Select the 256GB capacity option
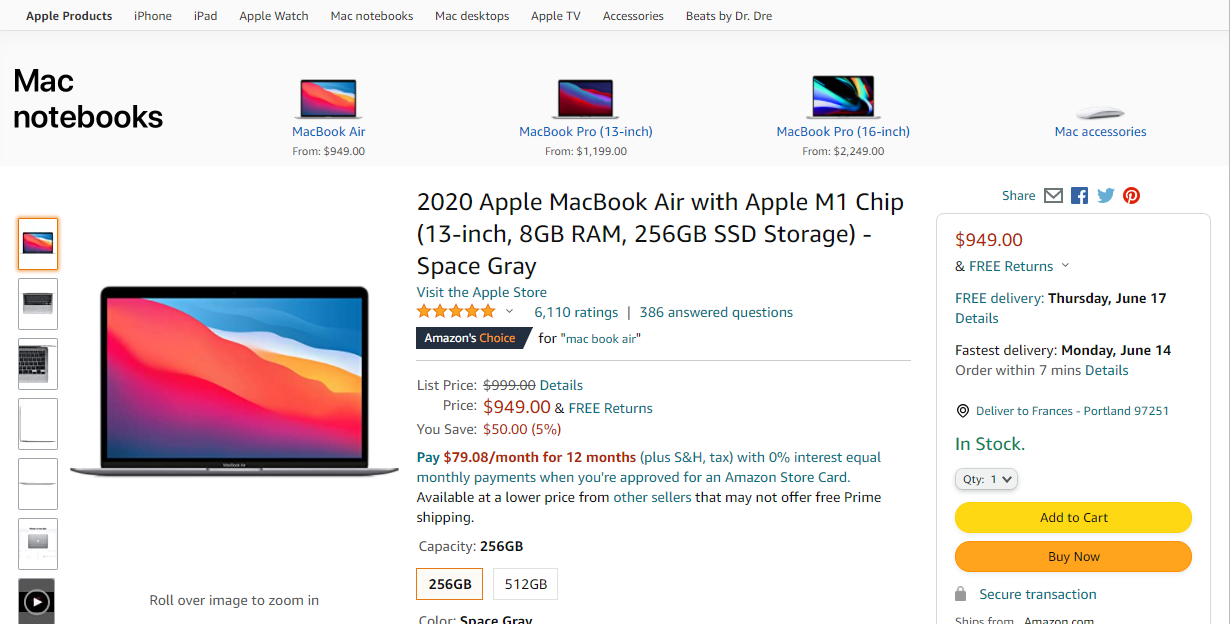The height and width of the screenshot is (624, 1230). [x=449, y=584]
